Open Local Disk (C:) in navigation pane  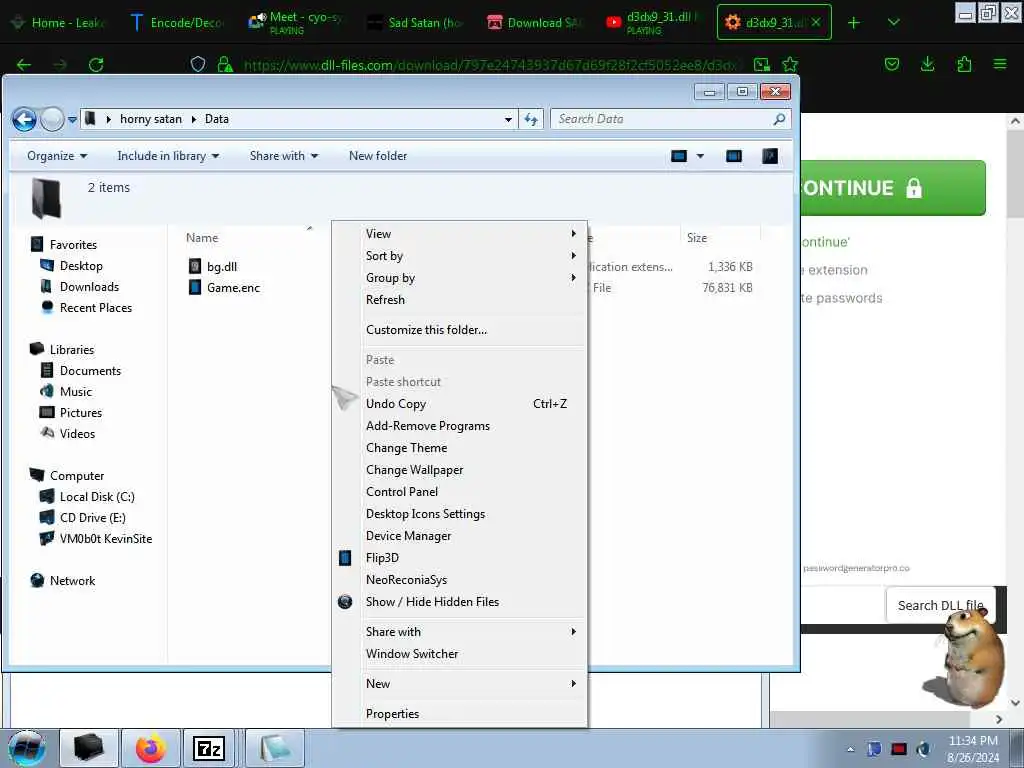click(x=97, y=497)
